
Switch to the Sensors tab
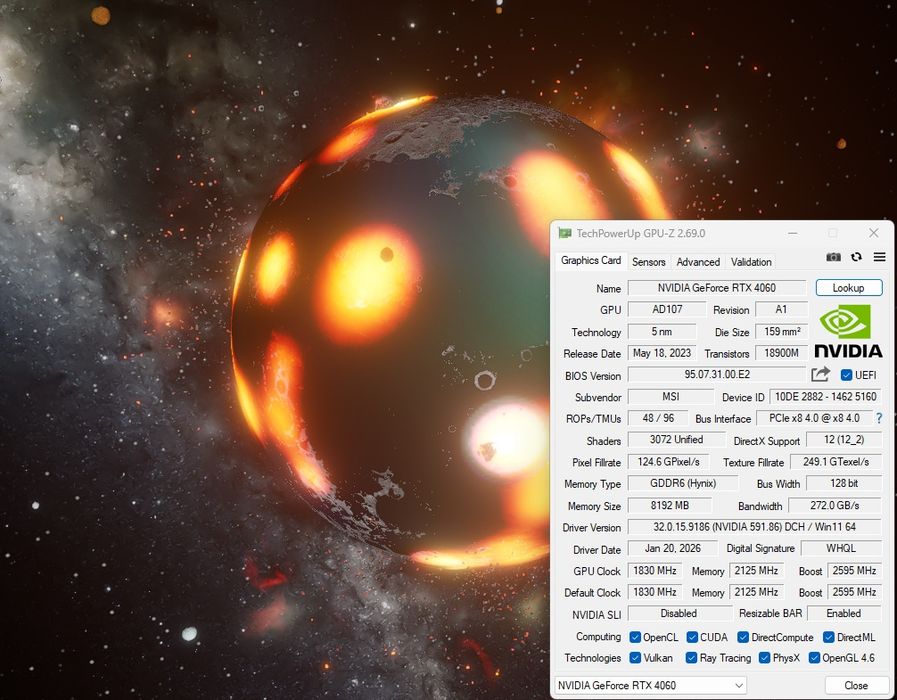pos(649,262)
